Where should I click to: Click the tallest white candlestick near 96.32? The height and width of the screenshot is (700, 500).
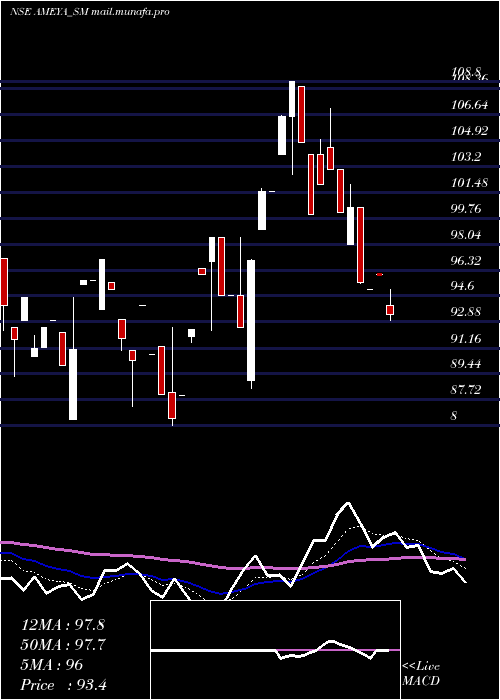point(251,320)
